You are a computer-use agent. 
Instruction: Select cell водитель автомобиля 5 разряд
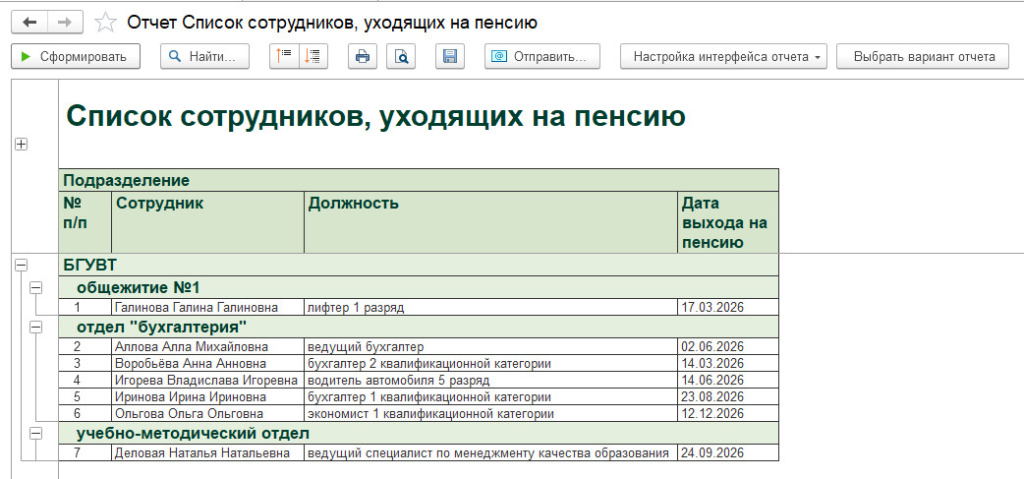point(490,380)
